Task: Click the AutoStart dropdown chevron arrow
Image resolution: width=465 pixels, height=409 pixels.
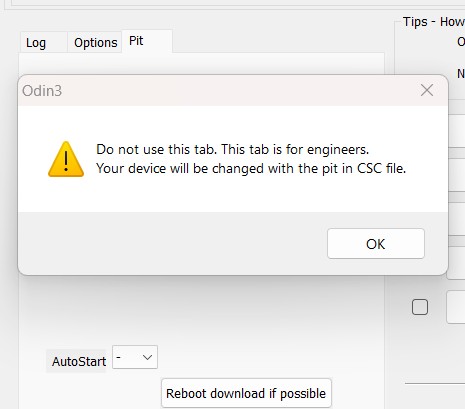Action: (147, 357)
